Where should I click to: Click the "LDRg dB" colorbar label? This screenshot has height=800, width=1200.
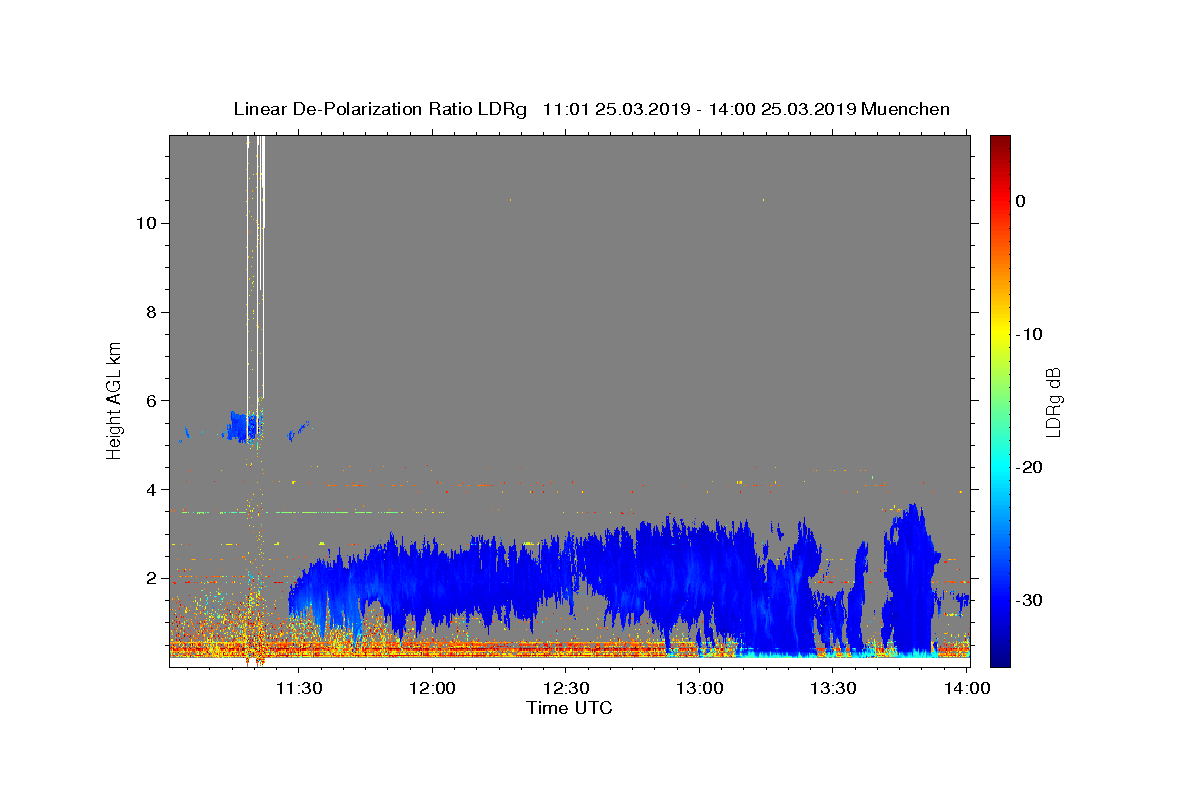click(1052, 401)
